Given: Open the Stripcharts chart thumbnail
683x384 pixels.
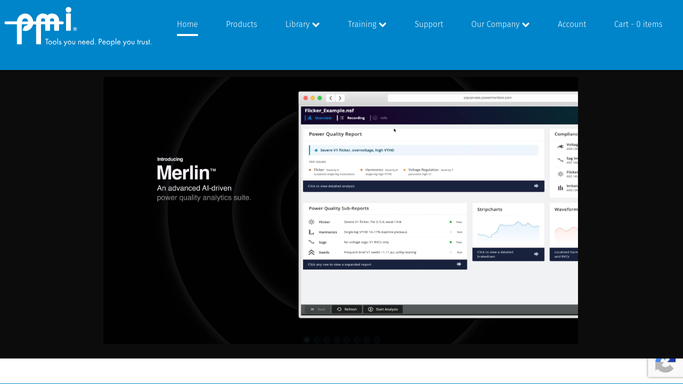Looking at the screenshot, I should pos(508,232).
